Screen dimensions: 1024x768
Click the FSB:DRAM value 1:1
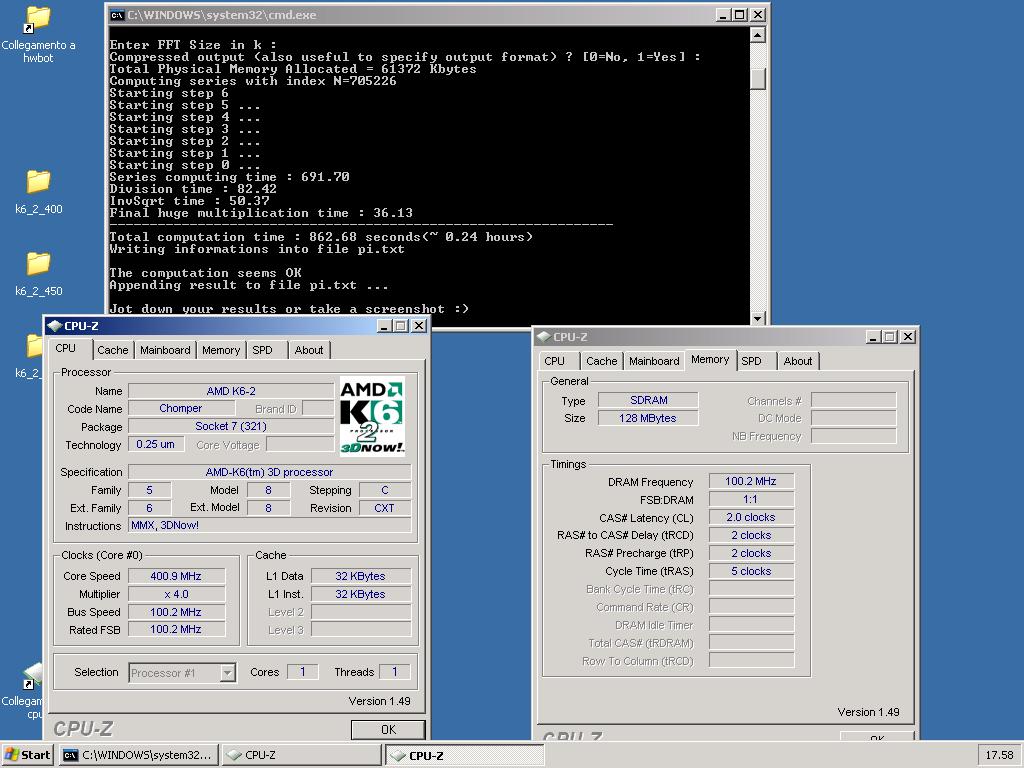coord(751,500)
